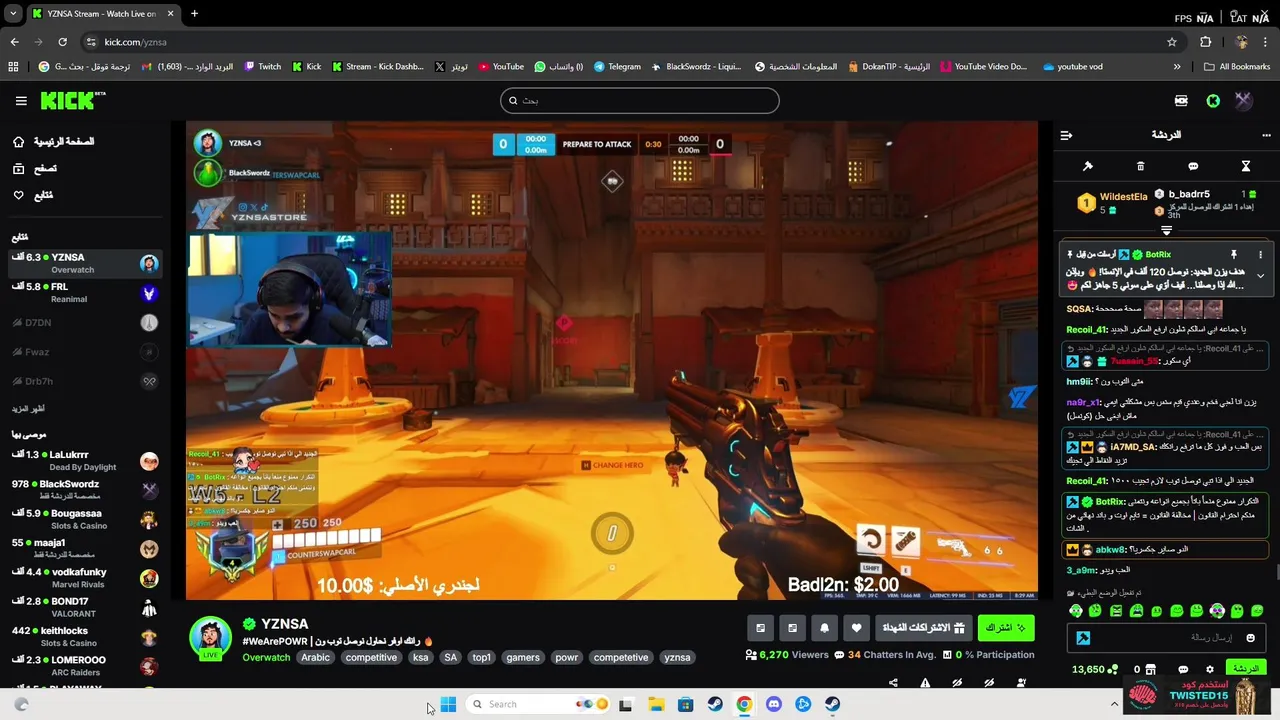Image resolution: width=1280 pixels, height=720 pixels.
Task: Click the competitive tag
Action: pyautogui.click(x=371, y=658)
